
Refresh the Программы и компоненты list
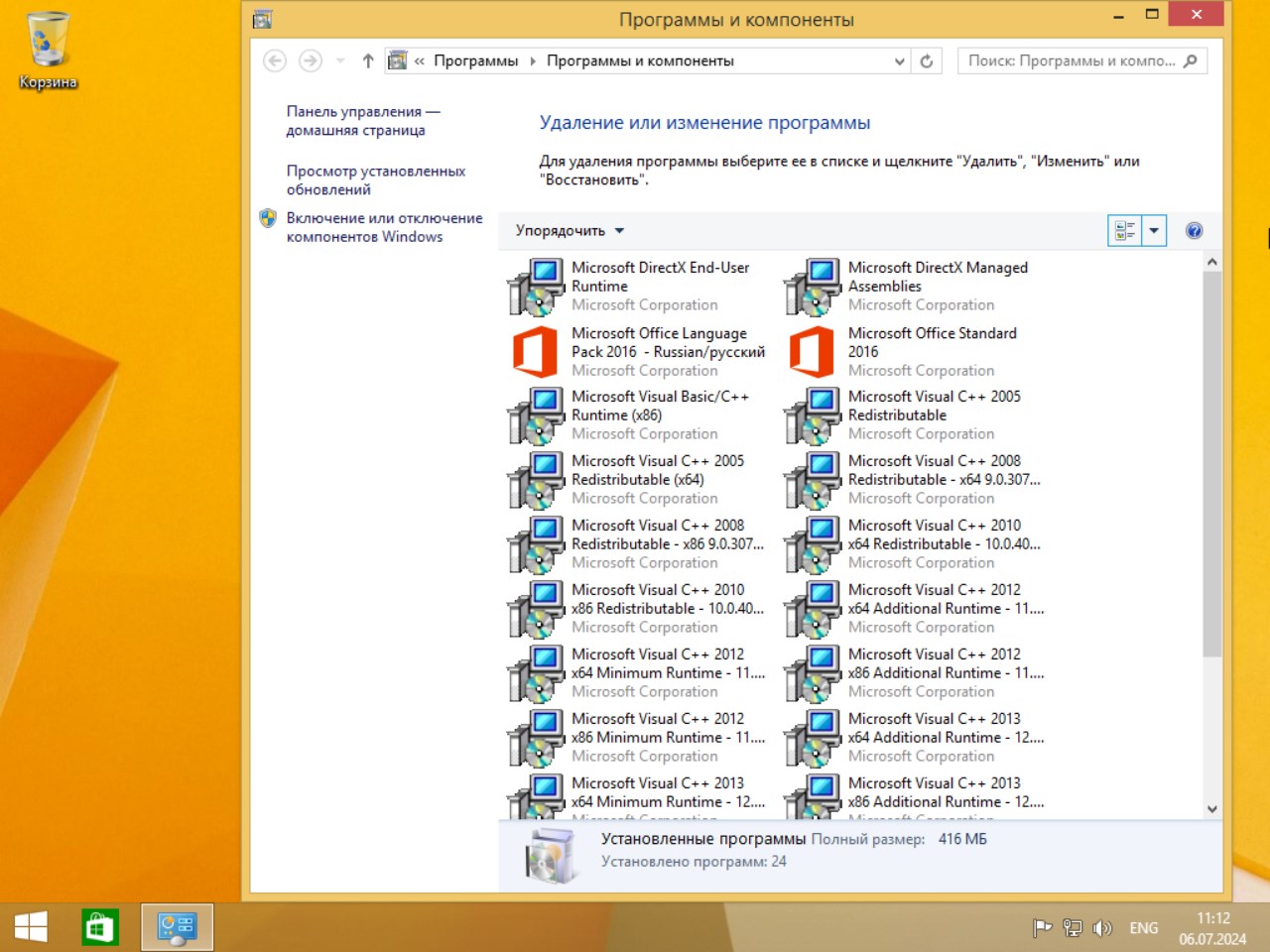pyautogui.click(x=927, y=60)
